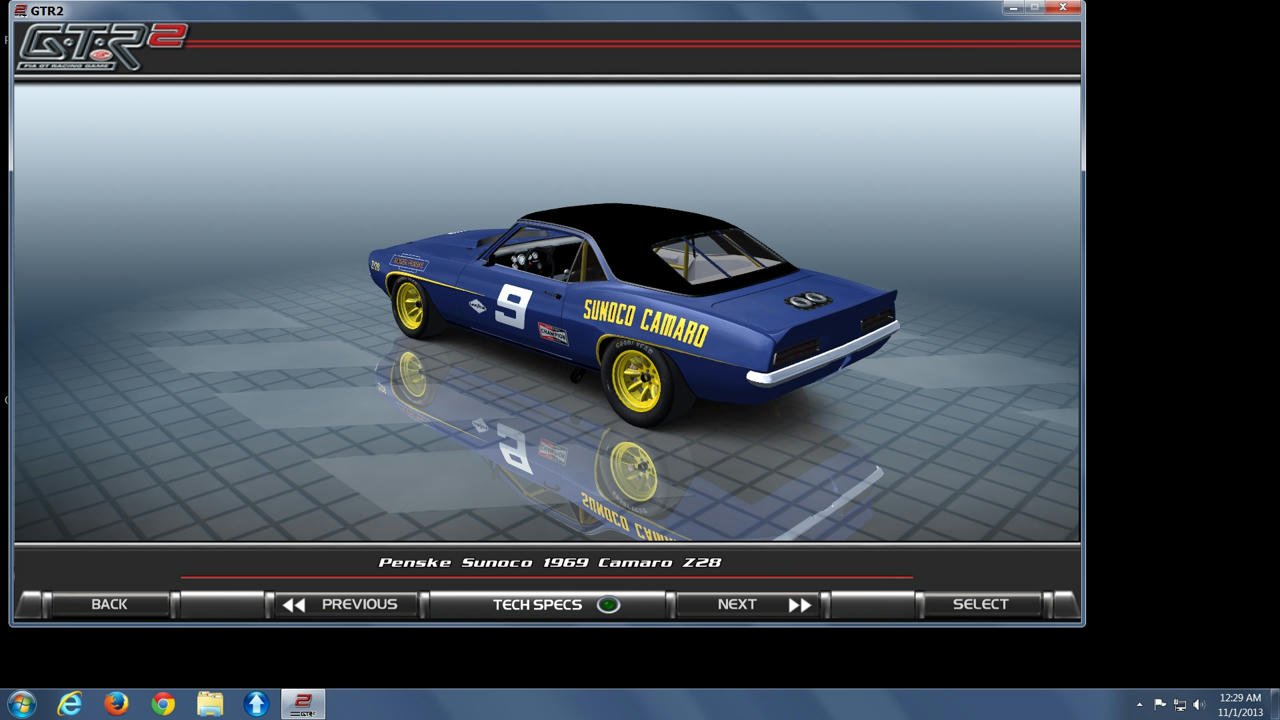Click the car name 'Penske Sunoco 1969 Camaro Z28'

[549, 562]
